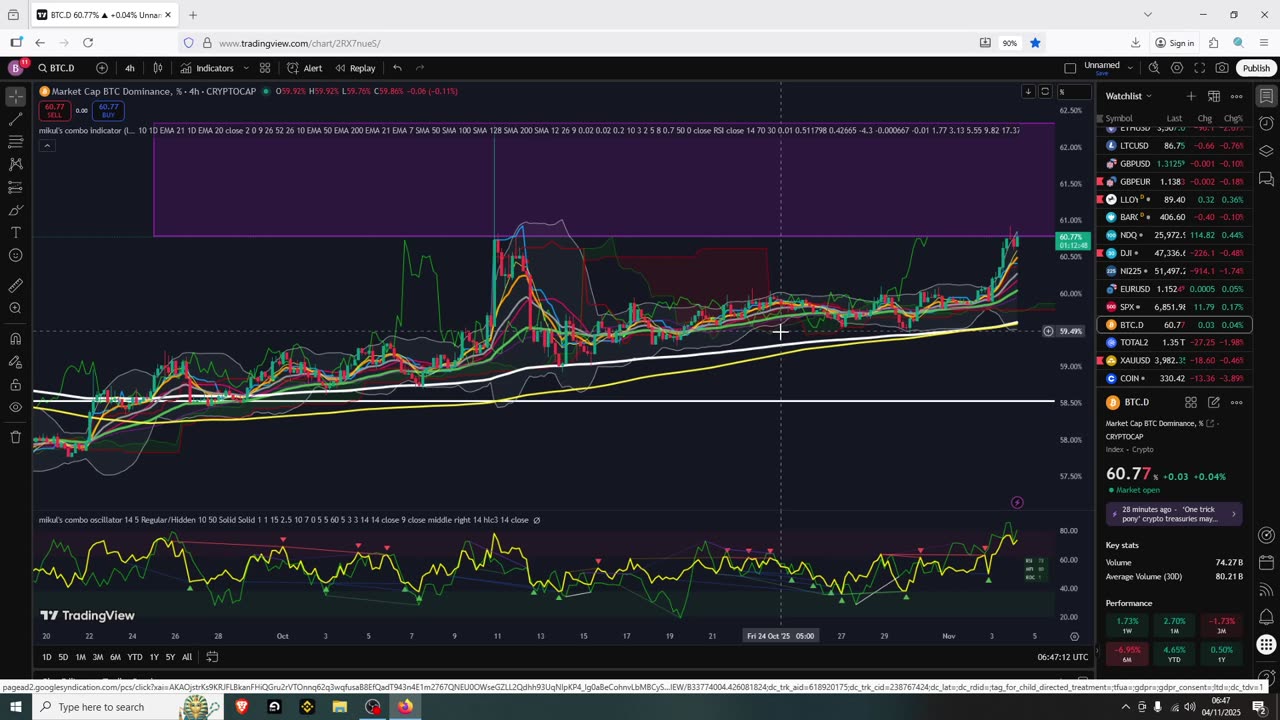Add symbol to watchlist
The height and width of the screenshot is (720, 1280).
click(x=1191, y=96)
